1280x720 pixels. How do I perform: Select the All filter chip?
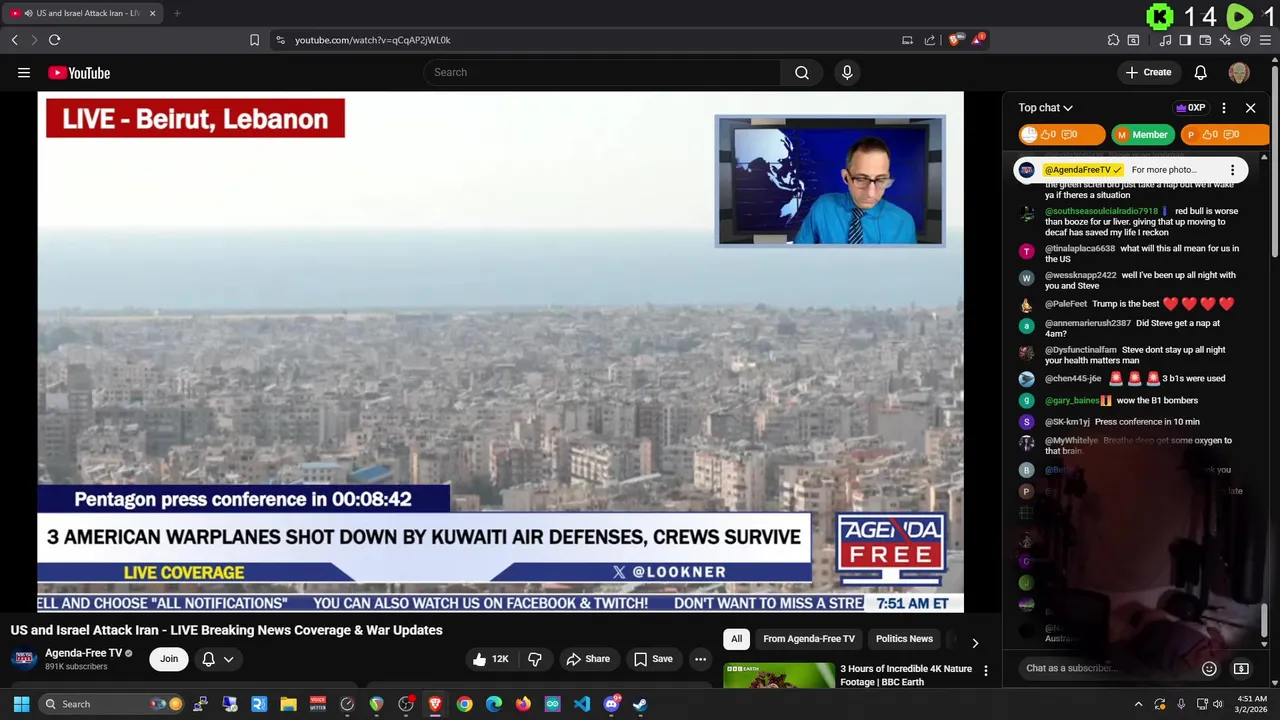736,639
